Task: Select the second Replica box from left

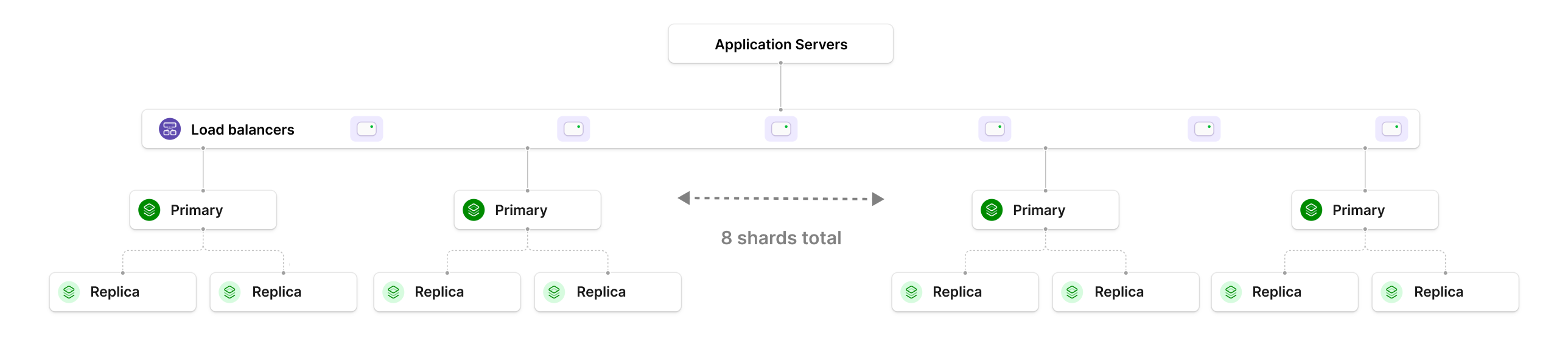Action: pos(283,292)
